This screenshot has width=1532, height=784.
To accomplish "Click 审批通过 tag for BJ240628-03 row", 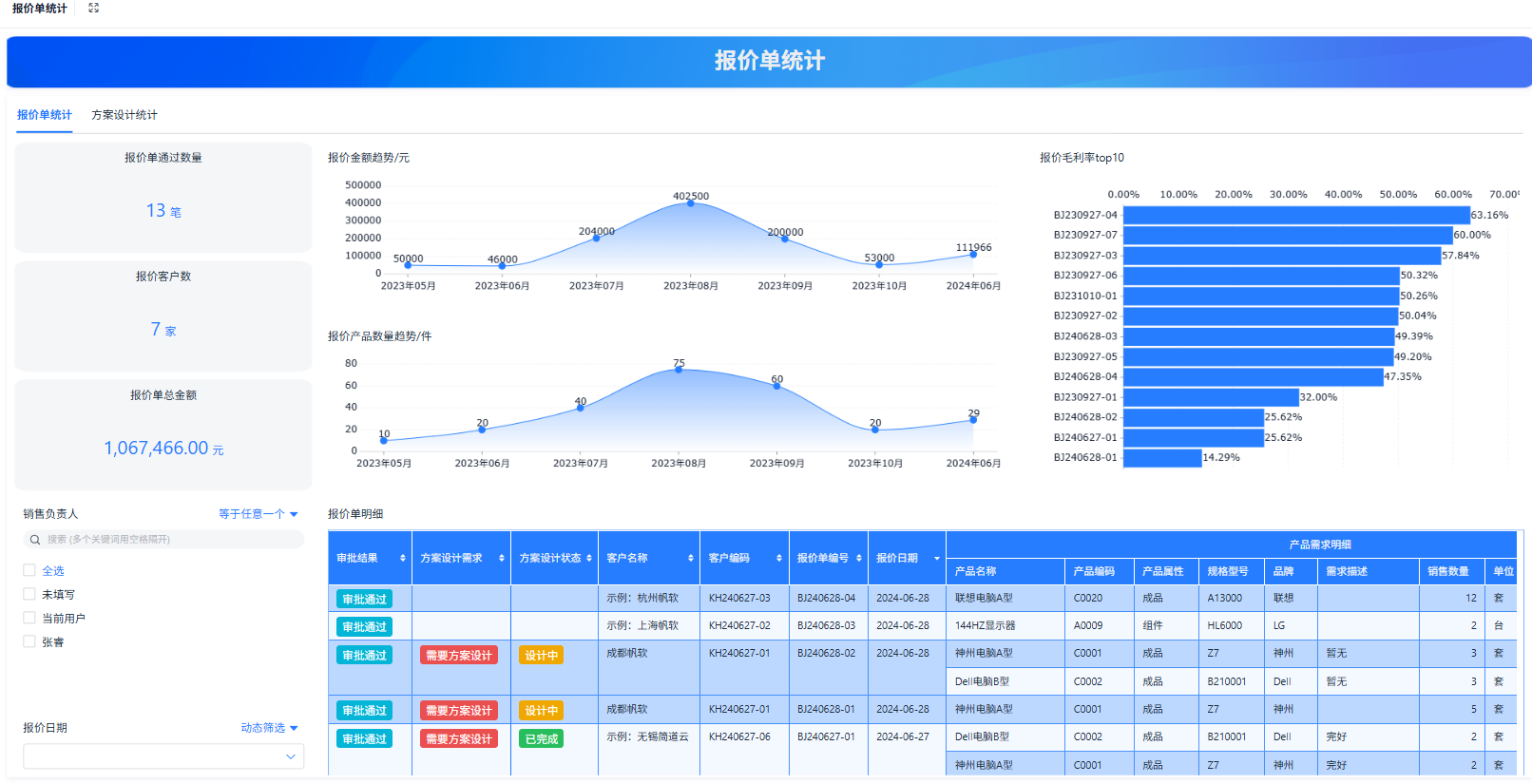I will [x=365, y=627].
